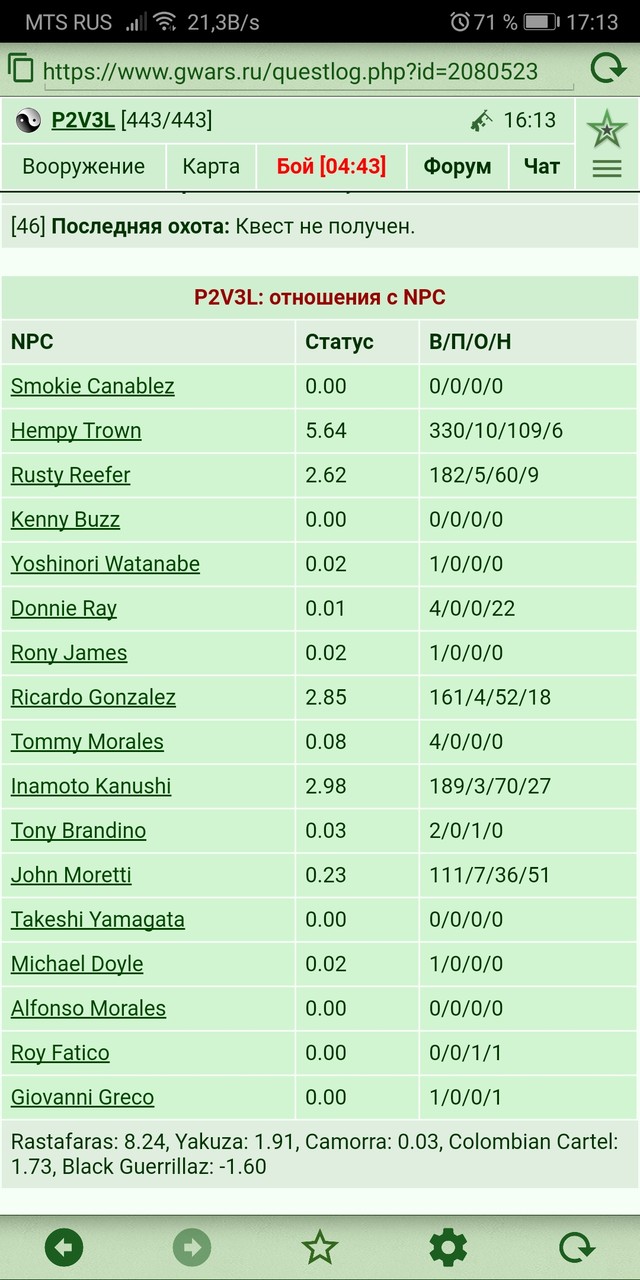640x1280 pixels.
Task: Open the Inamoto Kanushi NPC link
Action: pyautogui.click(x=91, y=786)
